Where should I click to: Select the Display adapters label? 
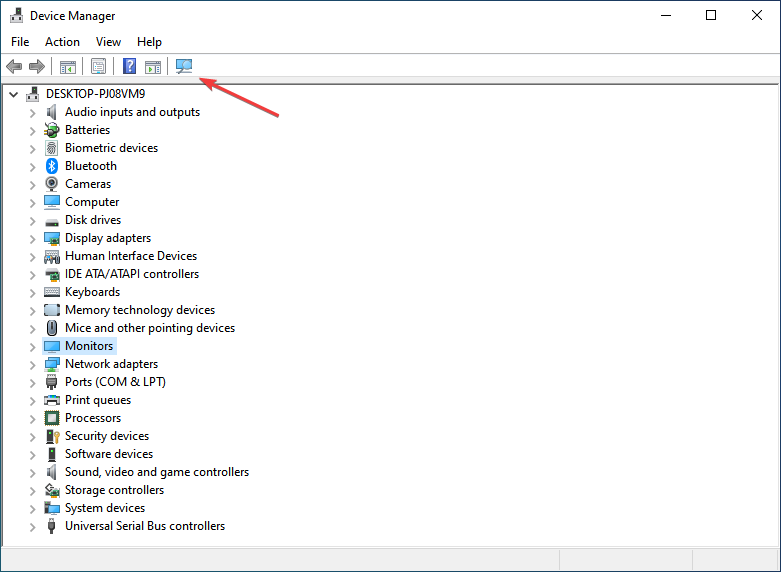pos(108,238)
